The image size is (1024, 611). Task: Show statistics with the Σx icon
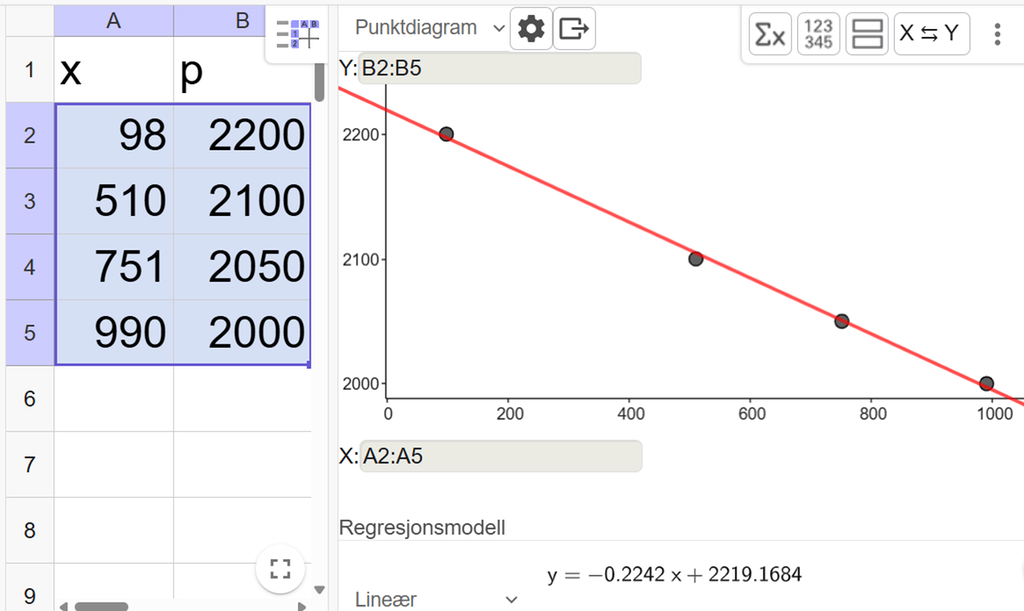[x=769, y=33]
